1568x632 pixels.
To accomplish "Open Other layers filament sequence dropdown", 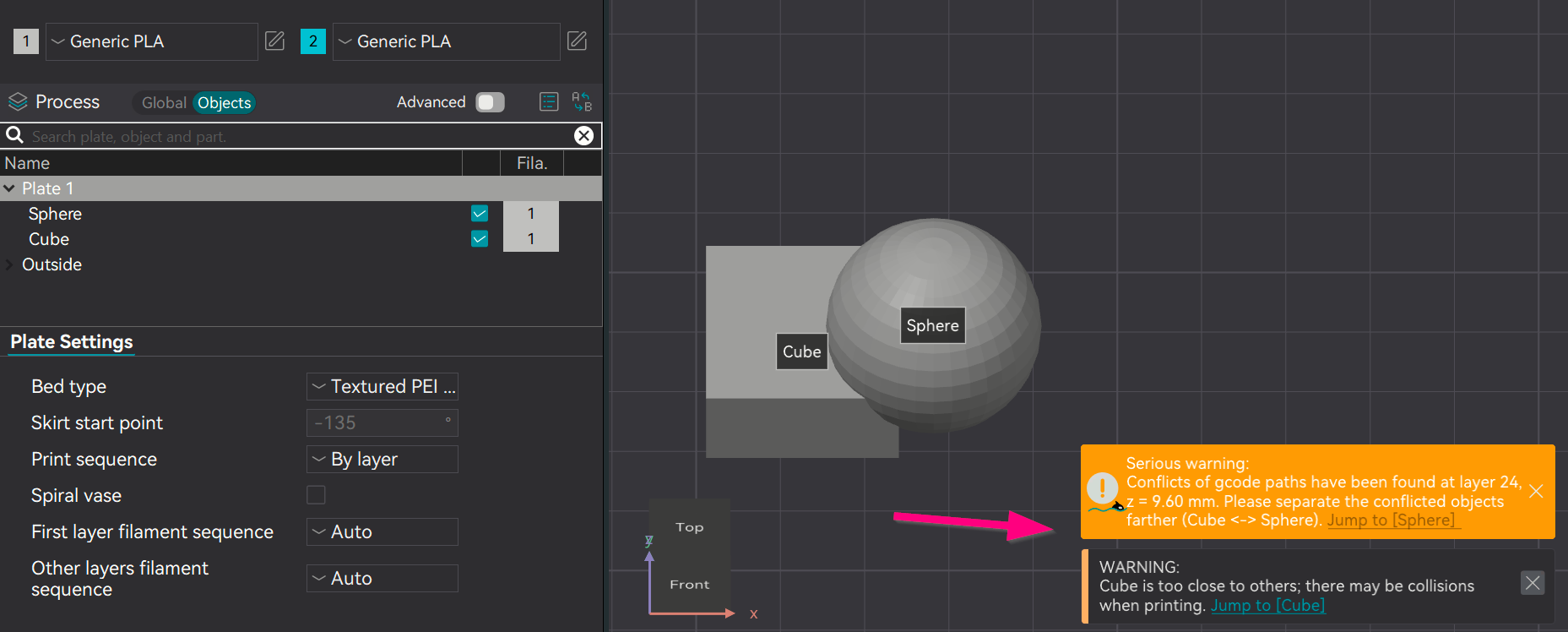I will [383, 578].
